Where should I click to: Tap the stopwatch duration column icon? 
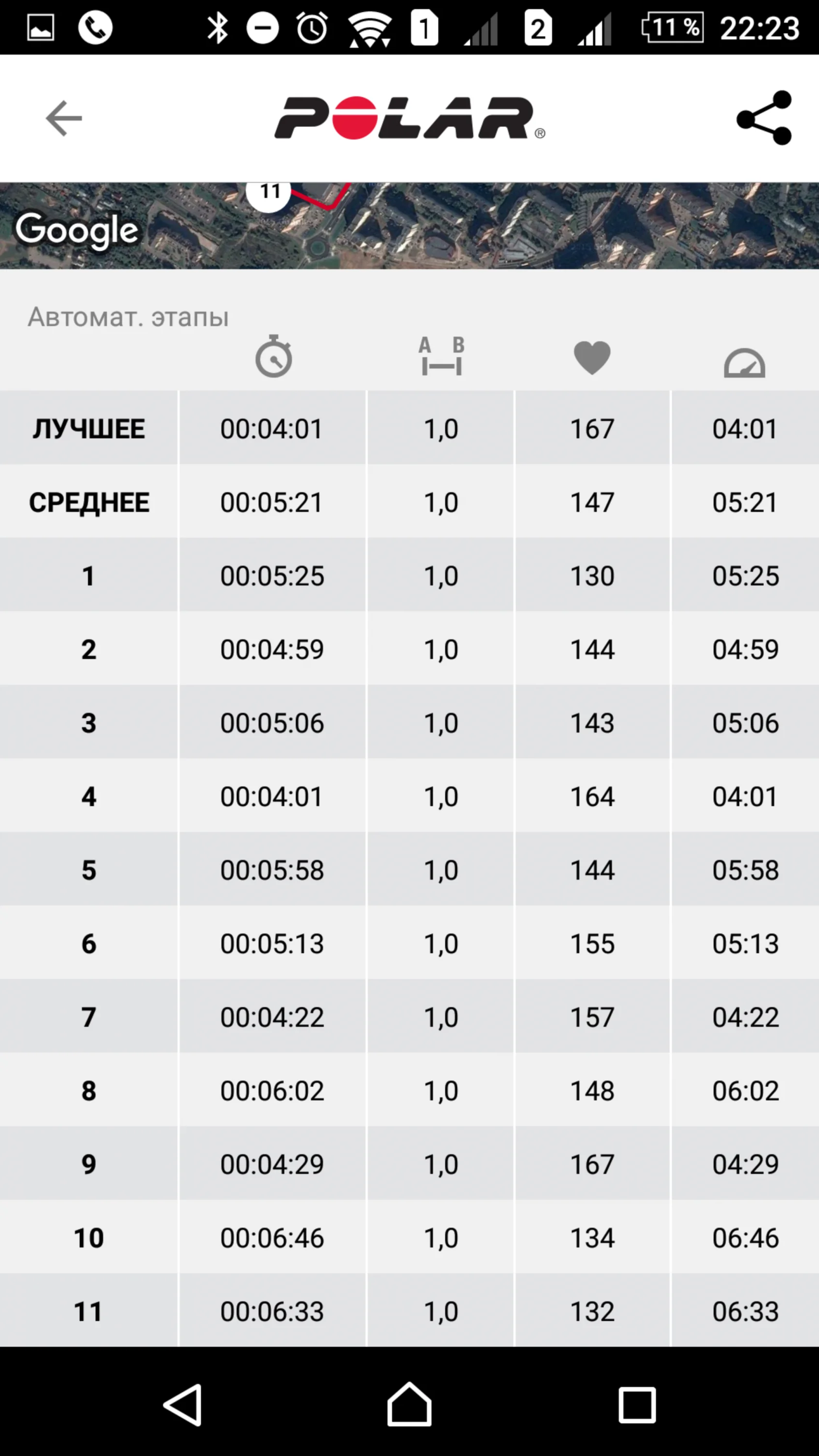273,356
